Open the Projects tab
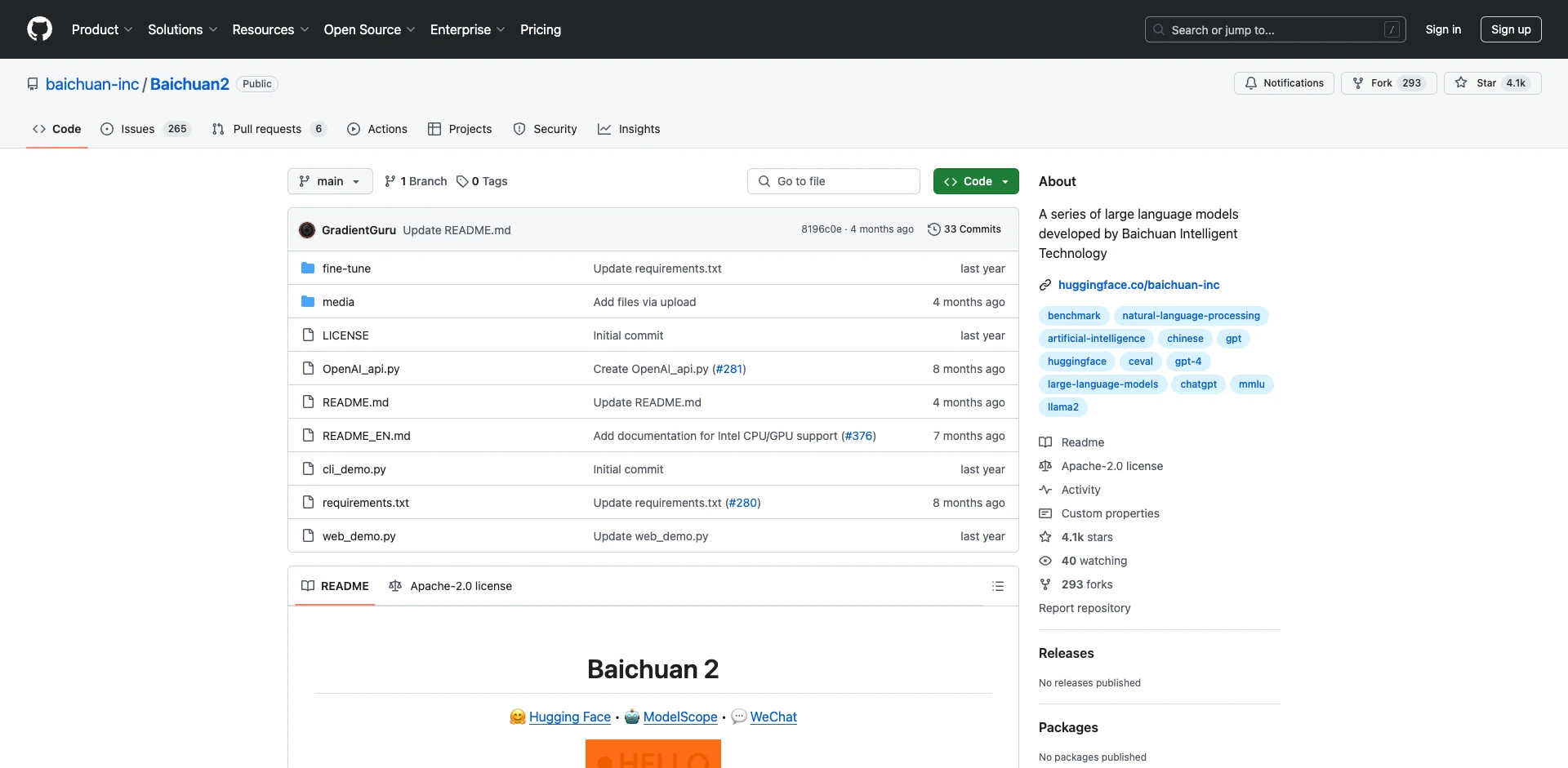Screen dimensions: 1568x768 460,129
